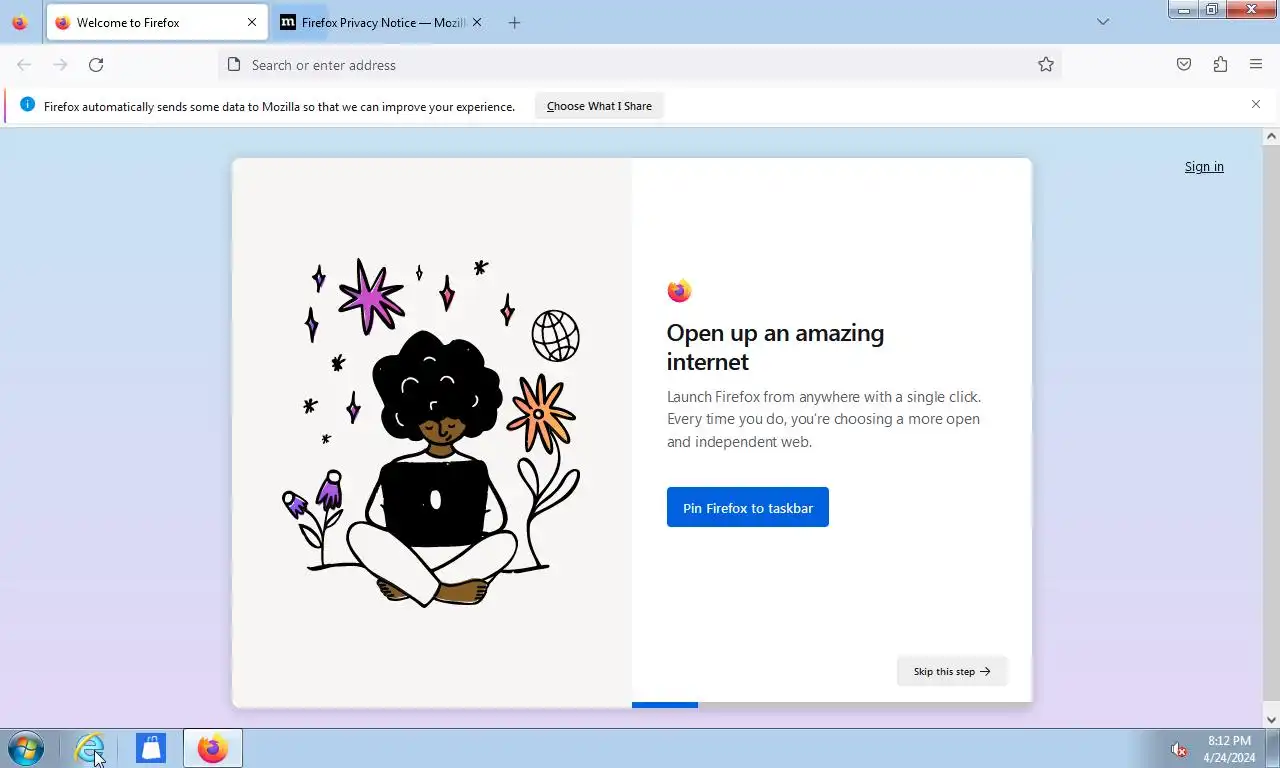
Task: Click Choose What I Share button
Action: pyautogui.click(x=599, y=106)
